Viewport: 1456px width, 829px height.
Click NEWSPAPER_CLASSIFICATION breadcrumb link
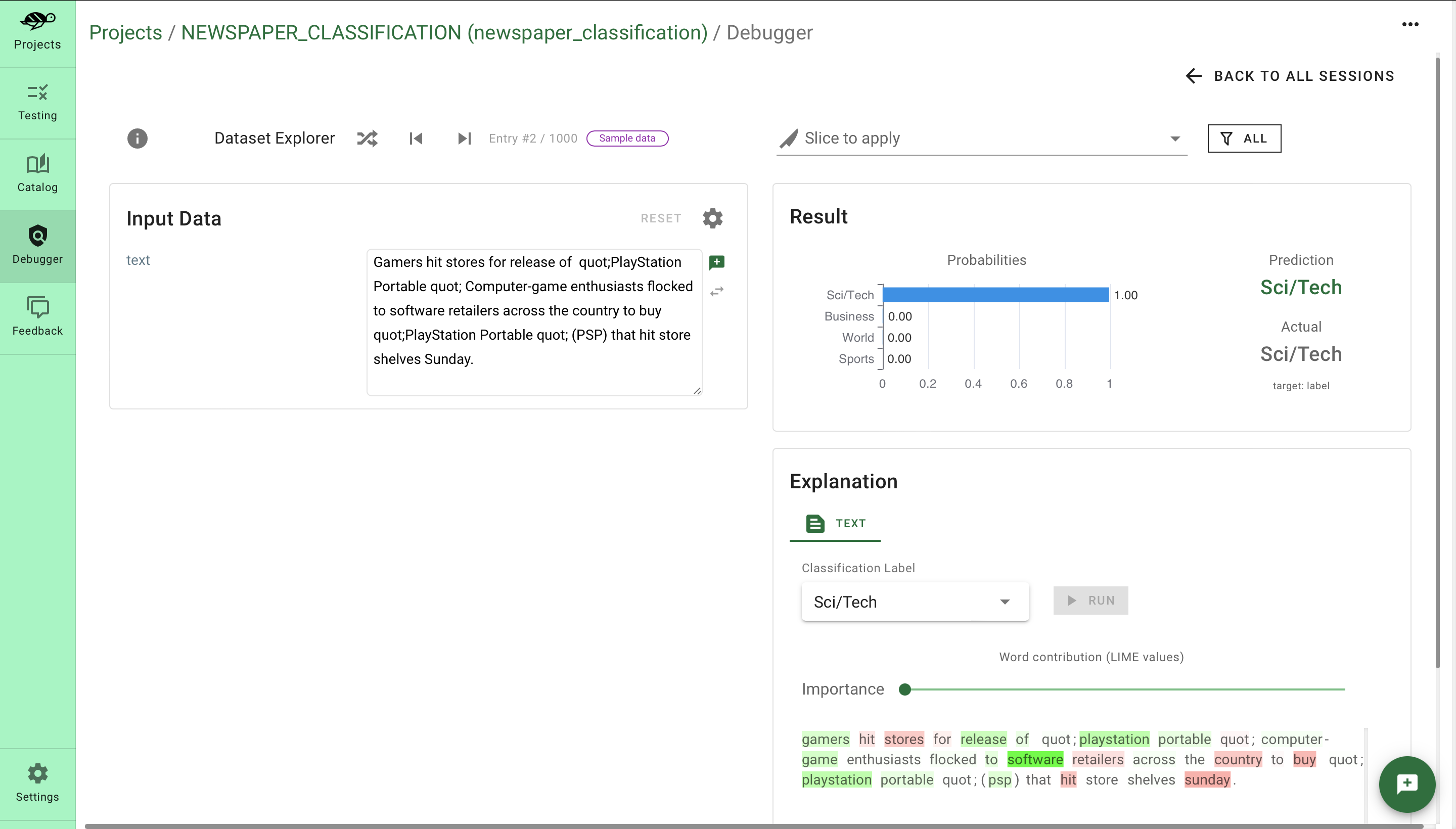[x=444, y=32]
